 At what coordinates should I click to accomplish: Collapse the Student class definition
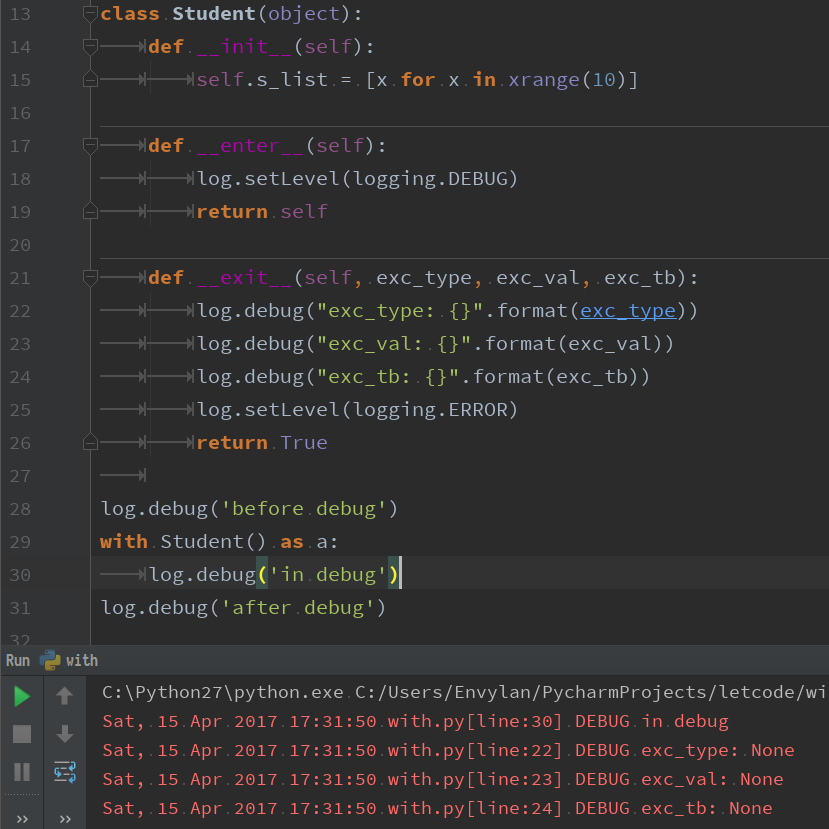click(x=89, y=14)
